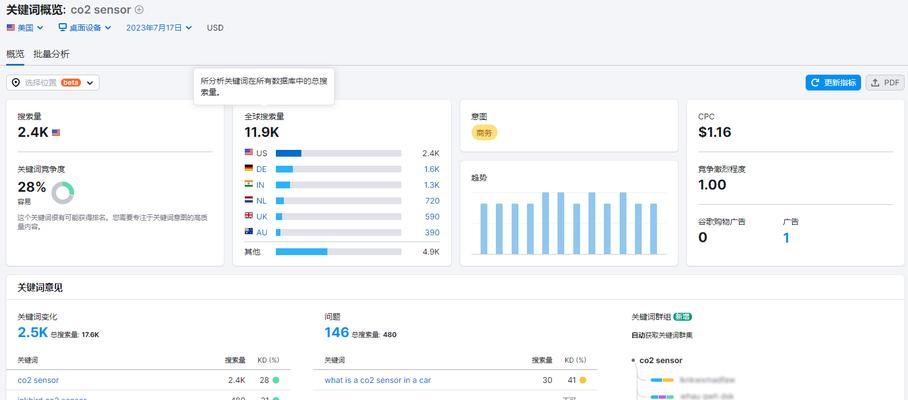Click the KD (%) column header under 问题

coord(575,360)
